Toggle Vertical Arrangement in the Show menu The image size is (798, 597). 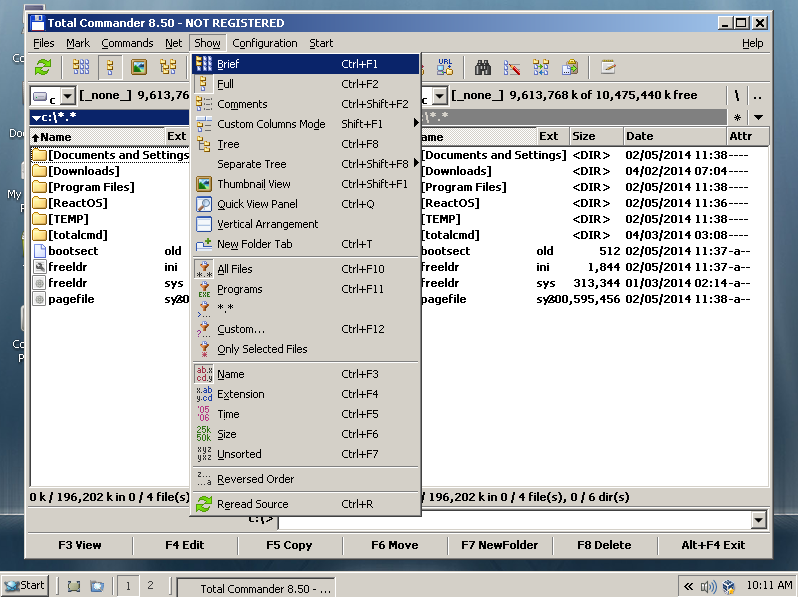click(x=306, y=224)
